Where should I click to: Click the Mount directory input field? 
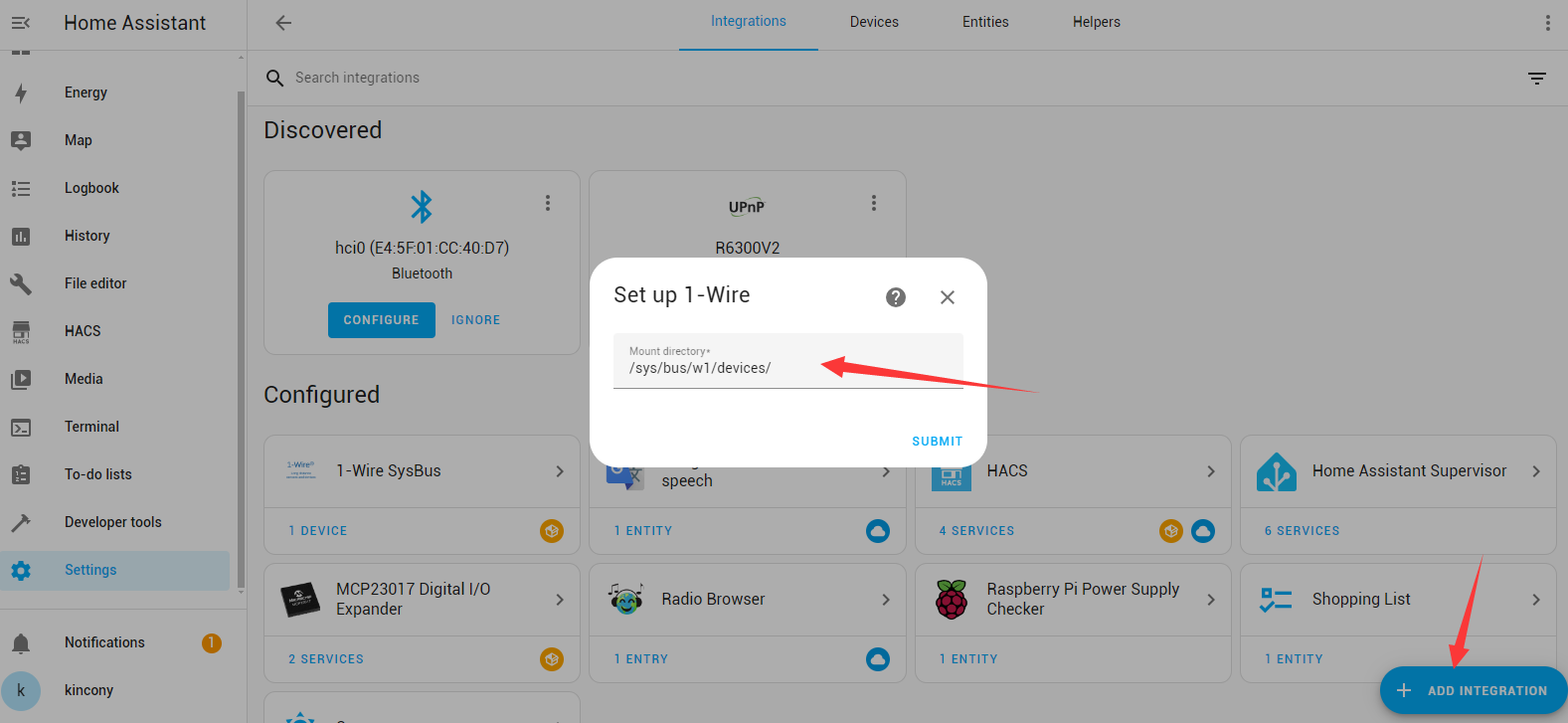(x=787, y=367)
